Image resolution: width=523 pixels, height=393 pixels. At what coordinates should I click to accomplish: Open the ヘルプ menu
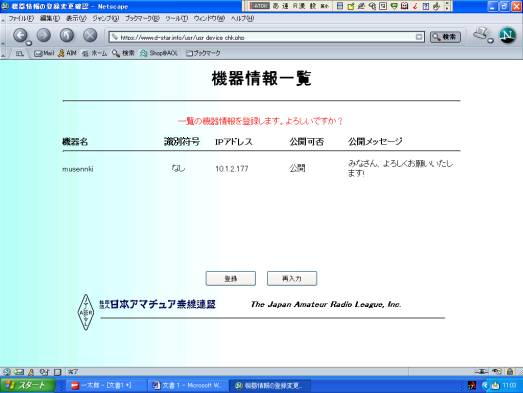[242, 18]
